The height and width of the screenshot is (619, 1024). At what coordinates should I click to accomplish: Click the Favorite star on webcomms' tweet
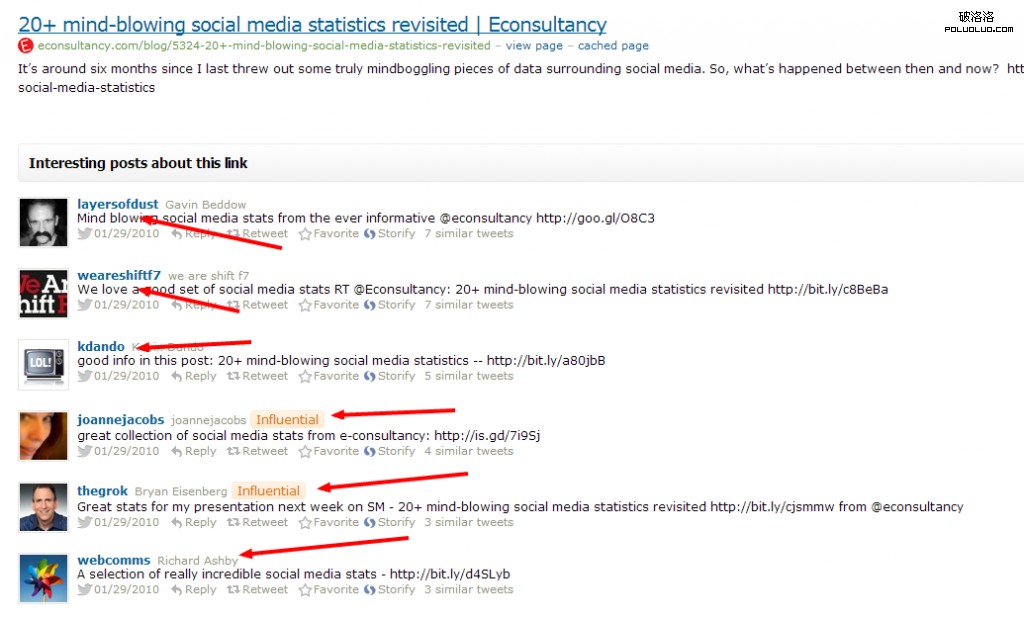pos(305,590)
